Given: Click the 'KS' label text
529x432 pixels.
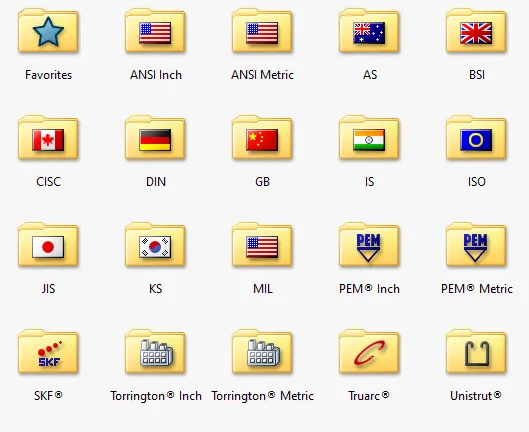Looking at the screenshot, I should (x=156, y=289).
